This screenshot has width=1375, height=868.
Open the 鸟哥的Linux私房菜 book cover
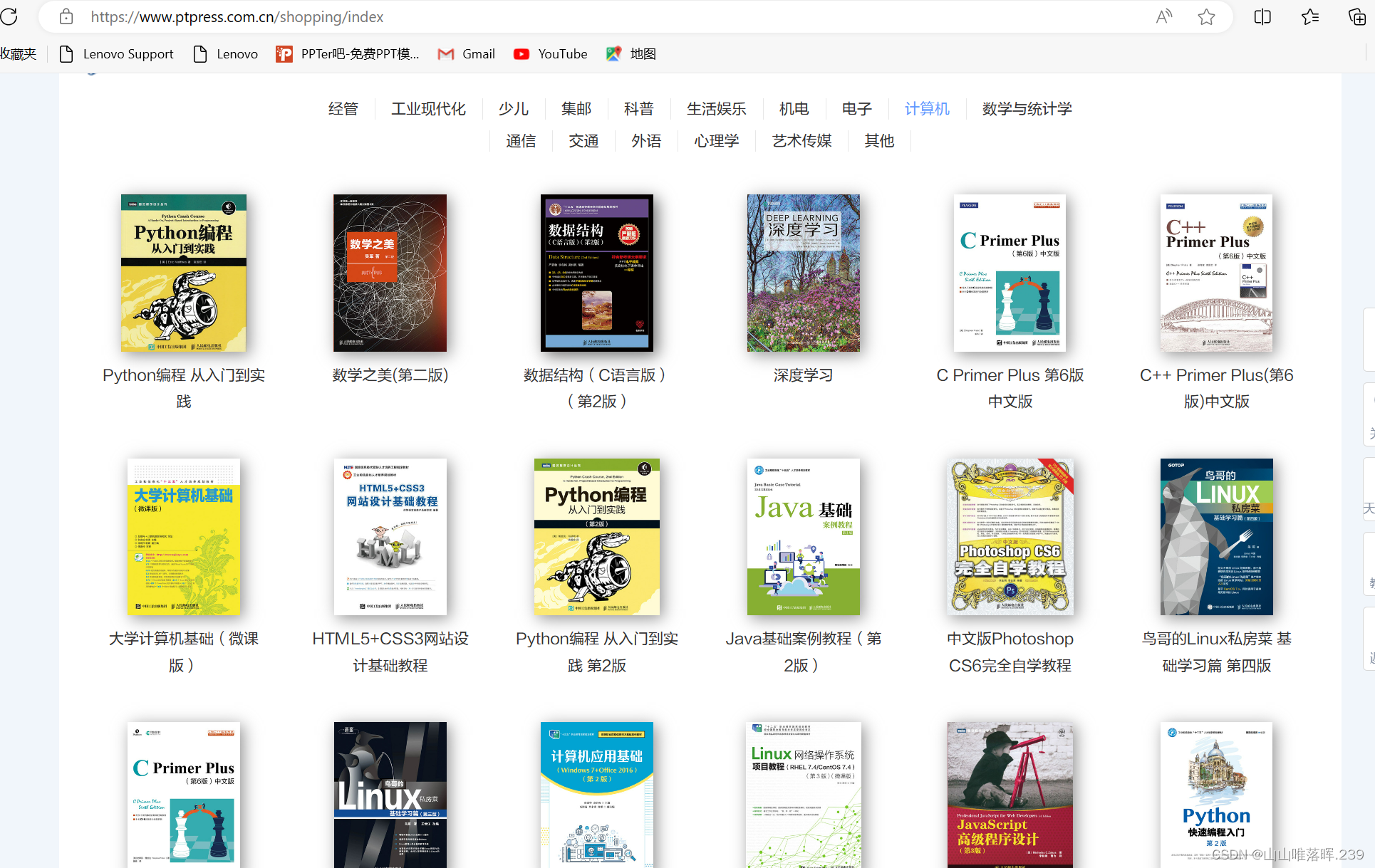pos(1216,536)
